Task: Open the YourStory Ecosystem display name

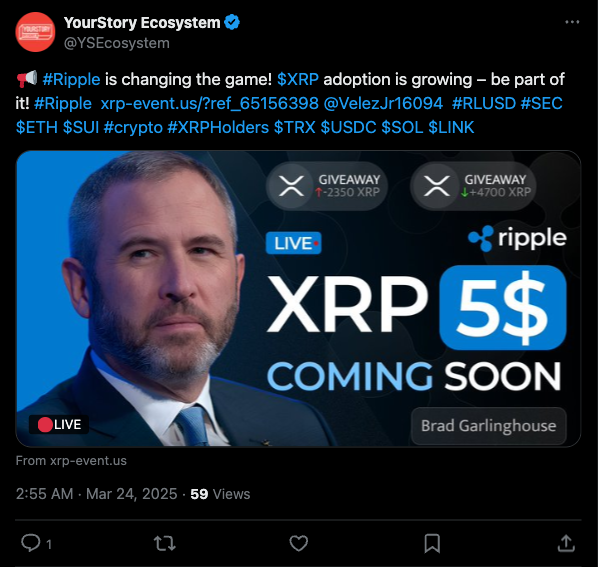Action: [x=142, y=23]
